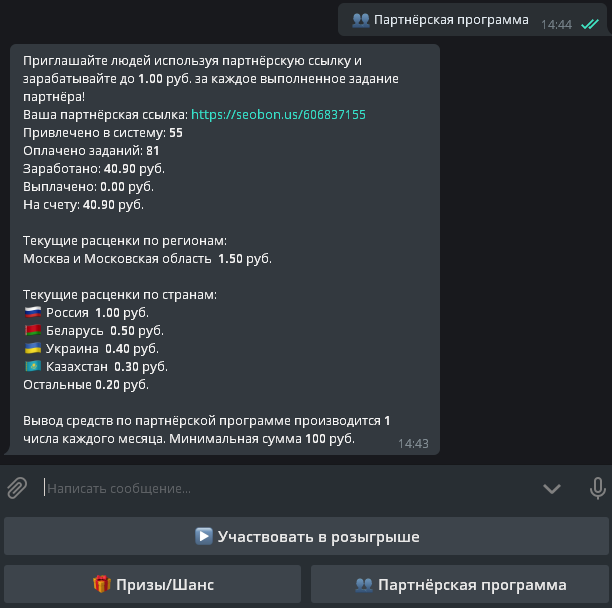
Task: Click the Russia flag emoji
Action: click(x=32, y=313)
